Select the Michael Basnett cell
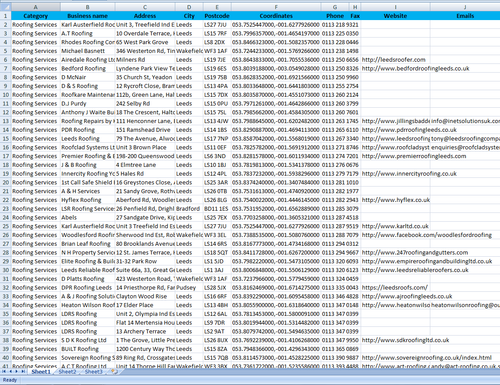Viewport: 500px width, 385px height. 88,51
